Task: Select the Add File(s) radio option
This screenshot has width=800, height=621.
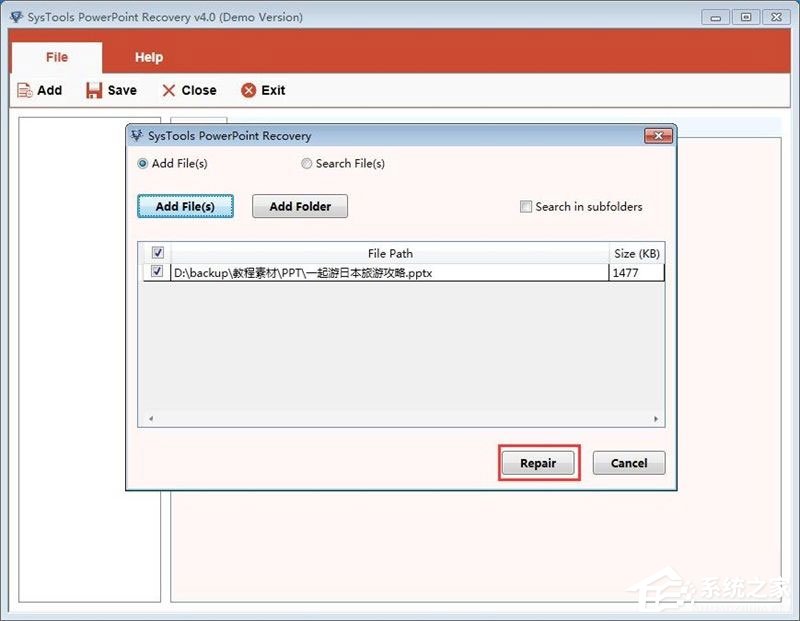Action: coord(143,163)
